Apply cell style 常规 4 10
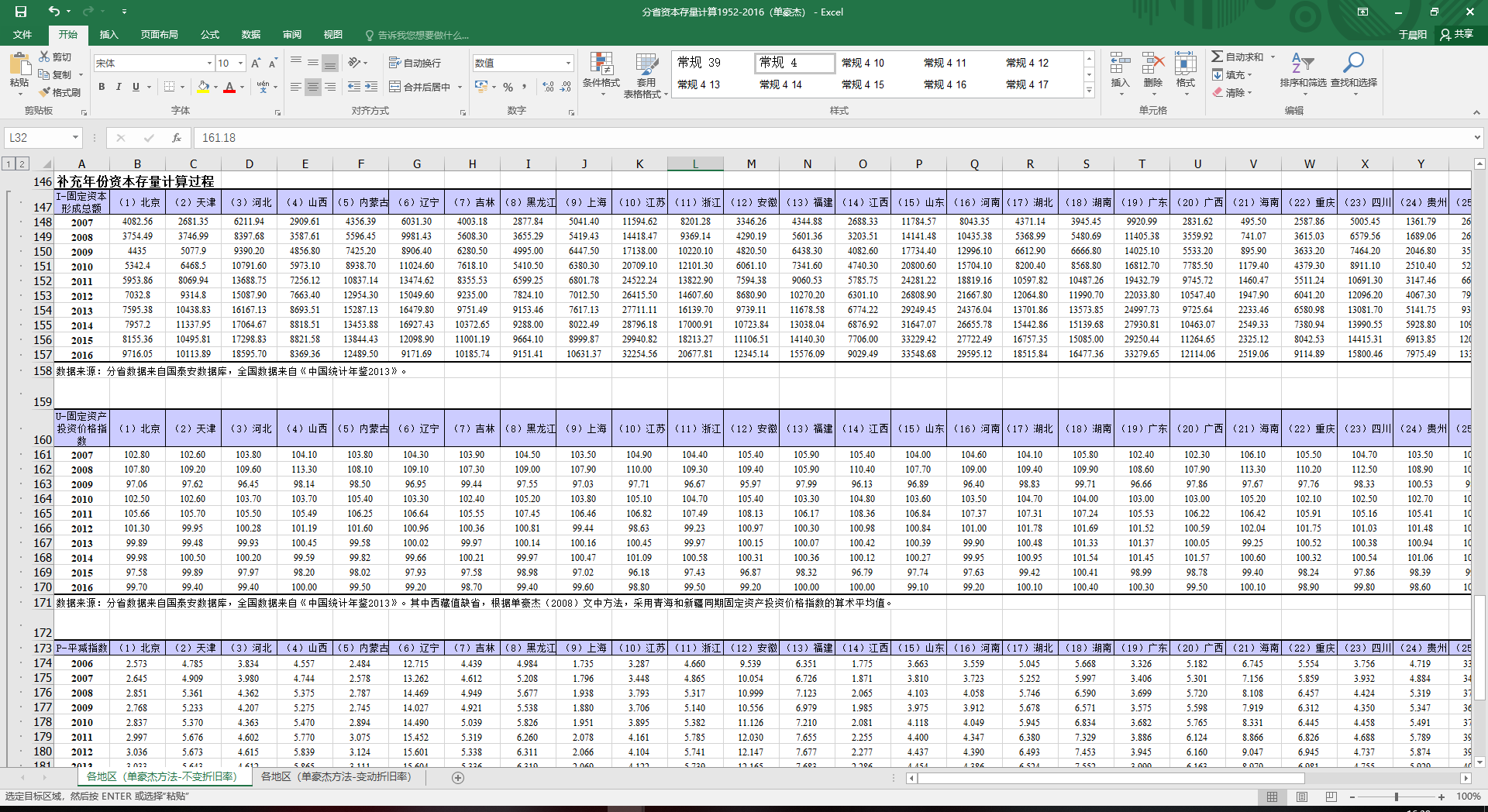1488x812 pixels. click(x=863, y=63)
